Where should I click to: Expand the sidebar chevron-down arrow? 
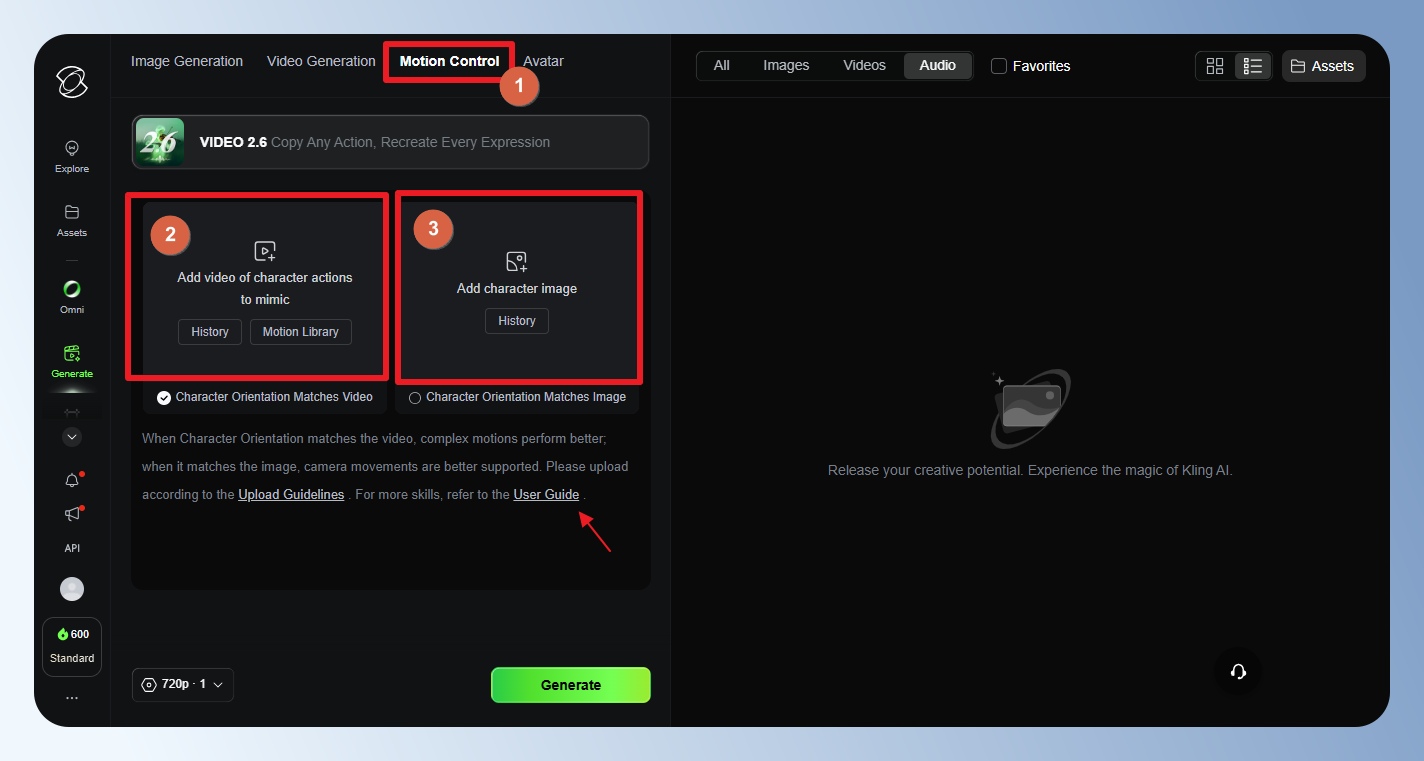72,436
